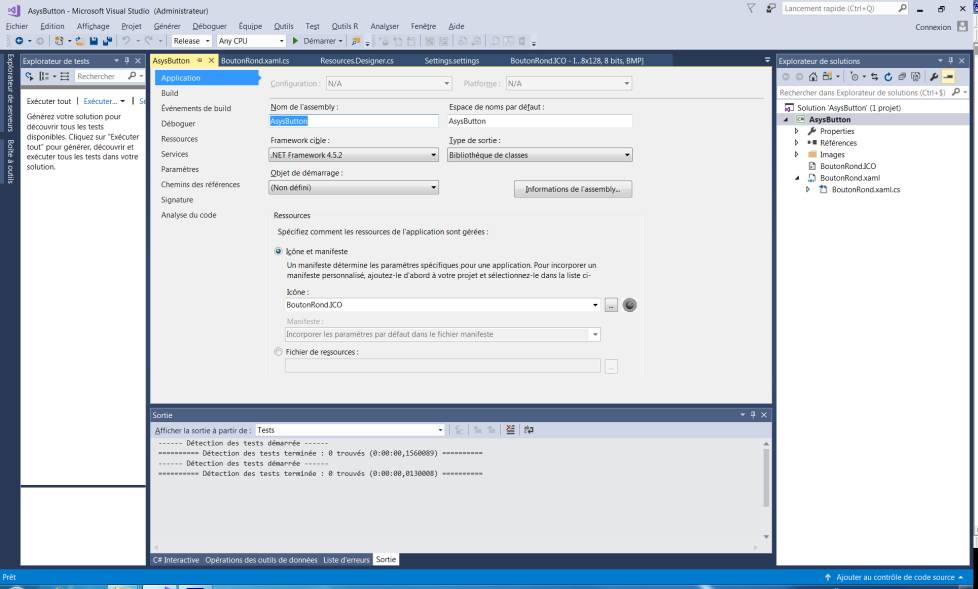Screen dimensions: 978x589
Task: Click the Informations de l'assembly button
Action: (x=573, y=189)
